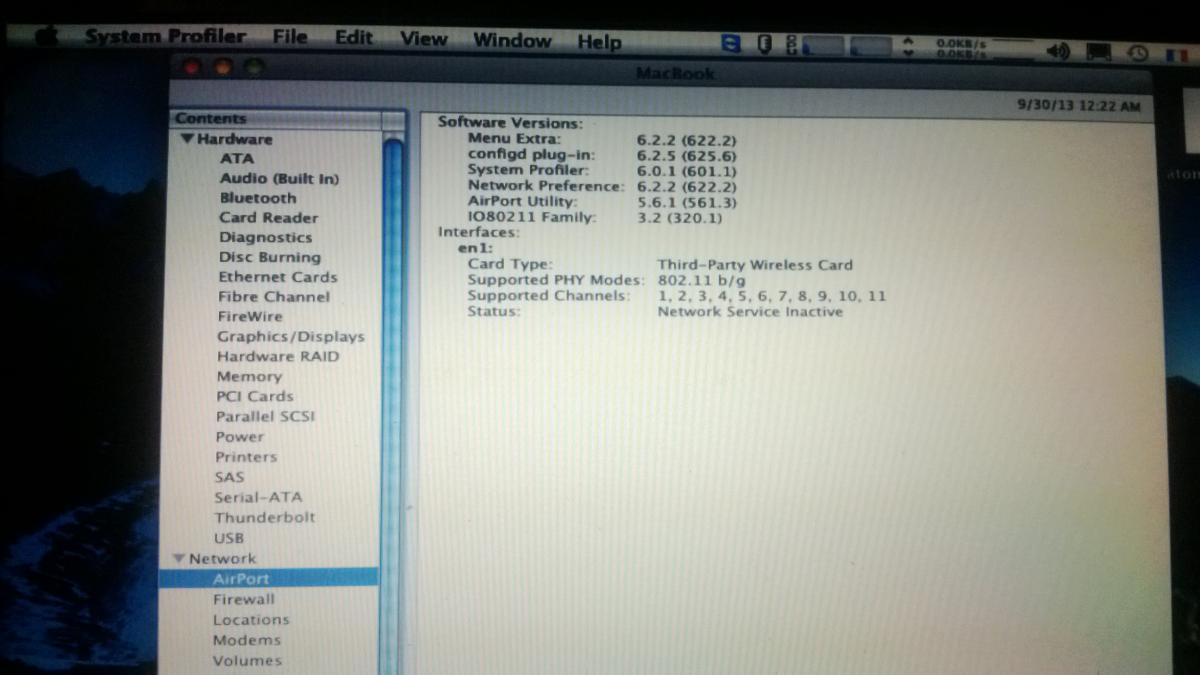Select Firewall under Network
The width and height of the screenshot is (1200, 675).
pos(243,599)
